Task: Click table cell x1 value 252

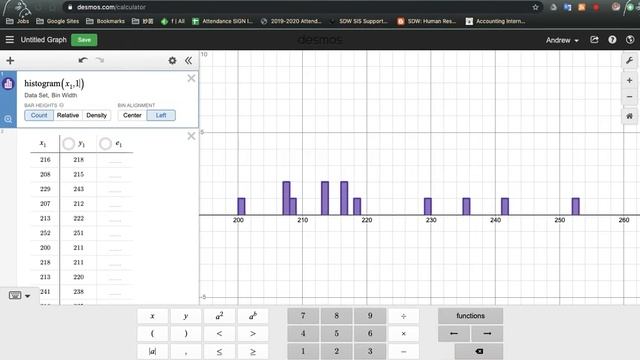Action: tap(45, 233)
